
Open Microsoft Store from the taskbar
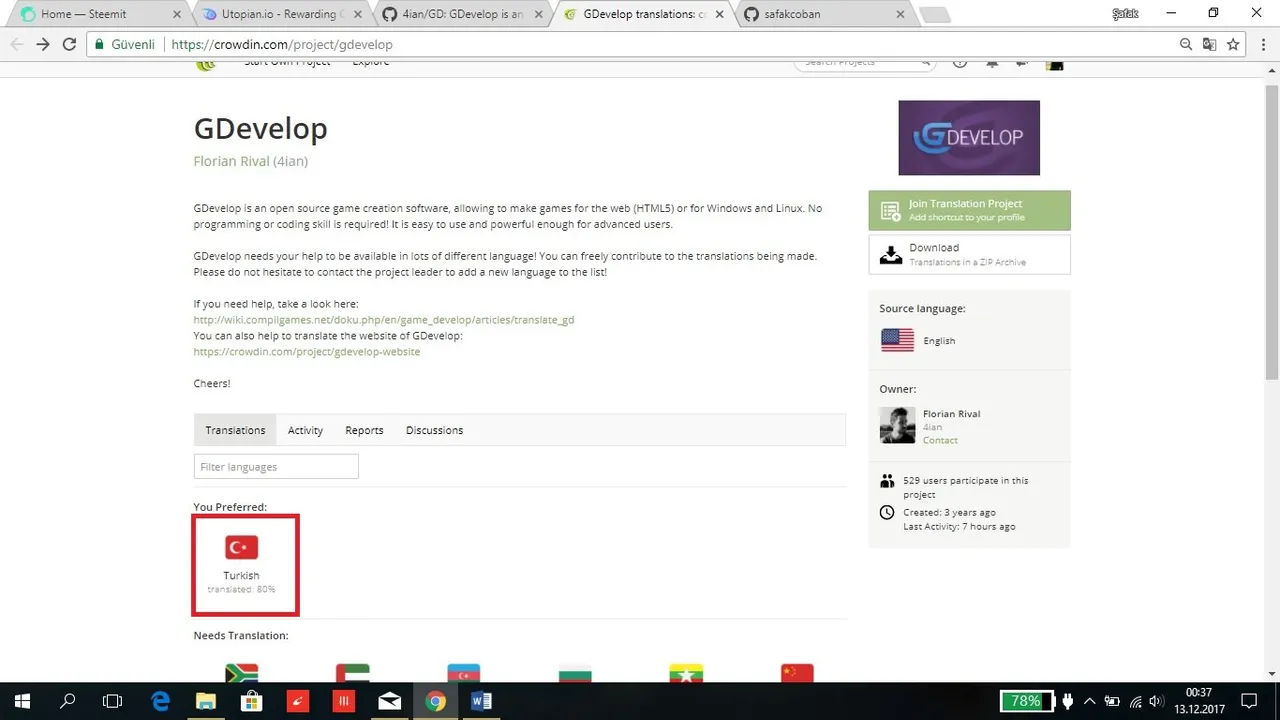(x=251, y=701)
